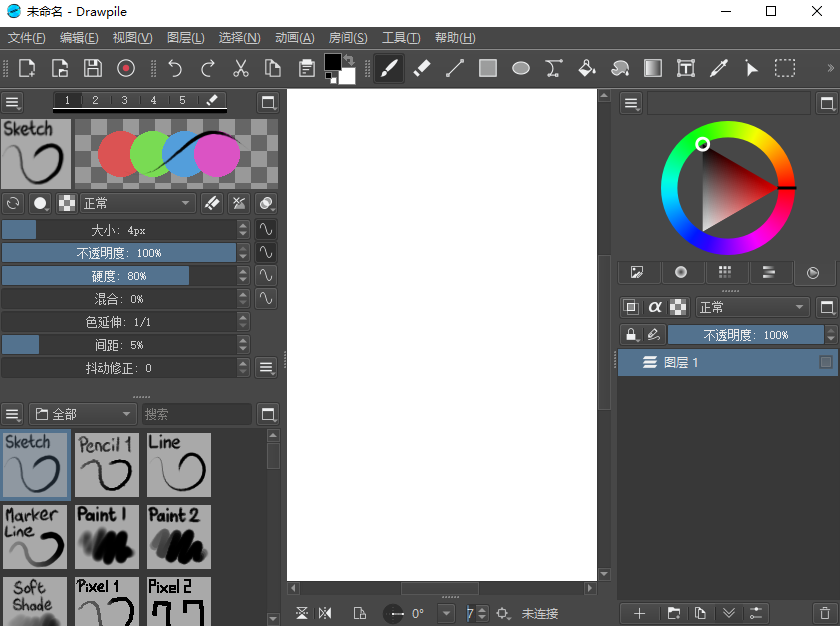Screen dimensions: 840x626
Task: Click the Record session icon
Action: pos(126,69)
